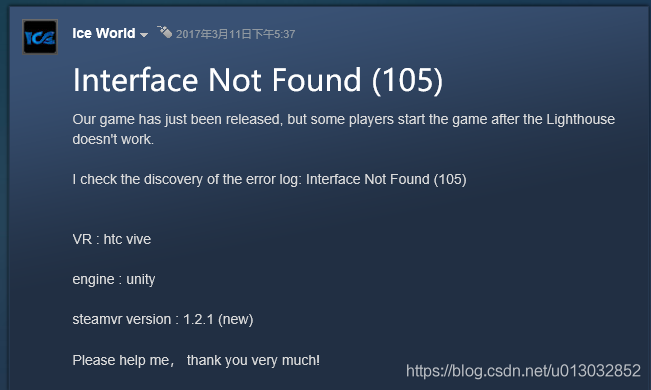
Task: Click the post timestamp 2017年3月11日下午5:37
Action: coord(235,34)
